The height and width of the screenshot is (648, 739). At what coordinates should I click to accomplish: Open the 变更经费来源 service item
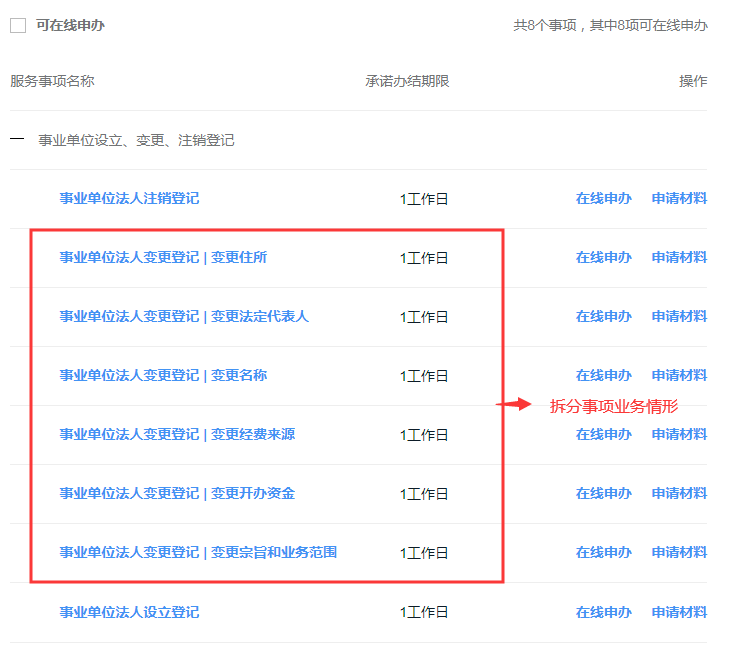[x=177, y=434]
